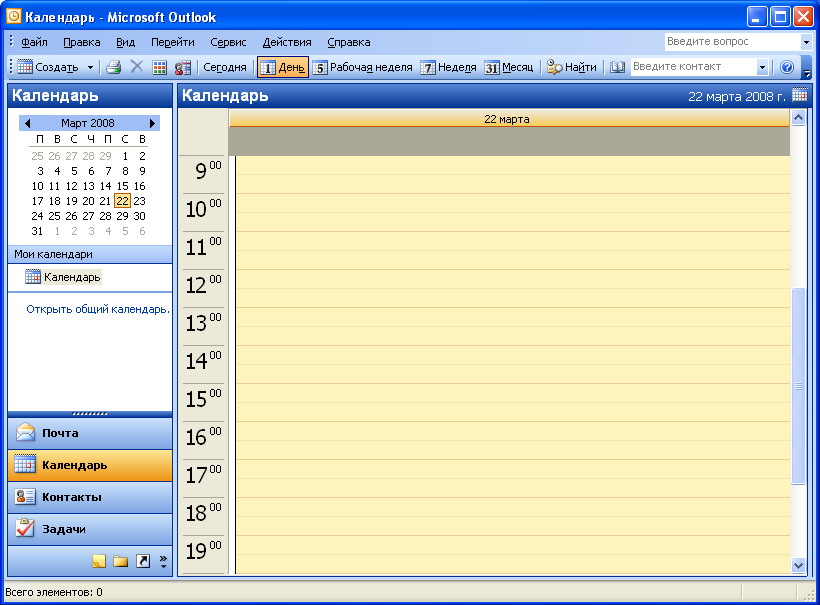820x605 pixels.
Task: Click the 17:00 time slot label
Action: point(204,475)
